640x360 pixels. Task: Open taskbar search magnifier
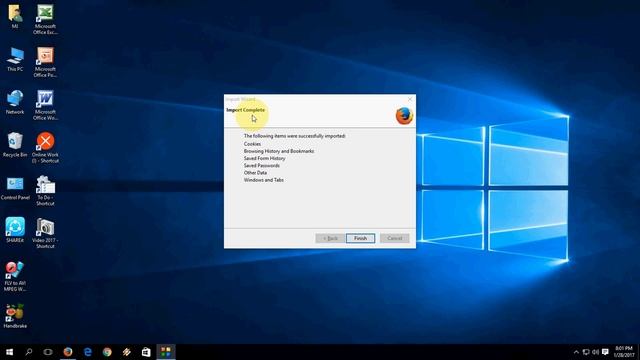point(29,352)
